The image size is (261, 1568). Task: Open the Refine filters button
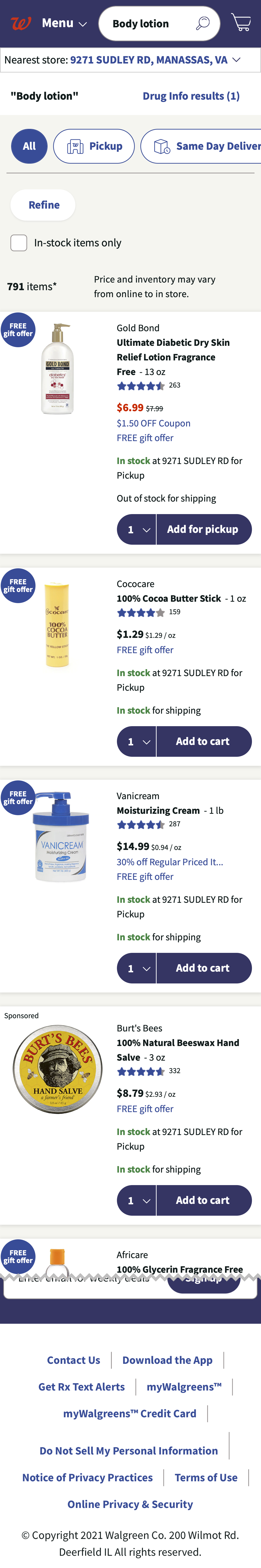43,205
